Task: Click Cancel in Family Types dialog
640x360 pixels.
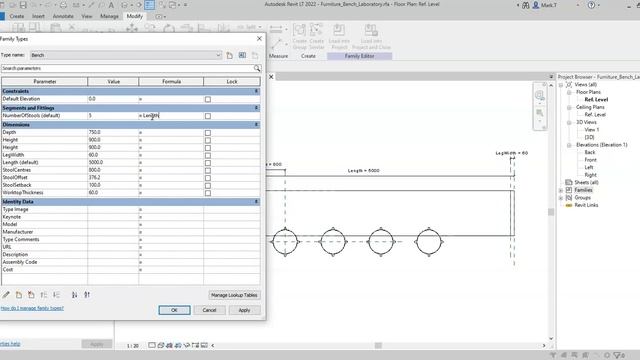Action: coord(209,310)
